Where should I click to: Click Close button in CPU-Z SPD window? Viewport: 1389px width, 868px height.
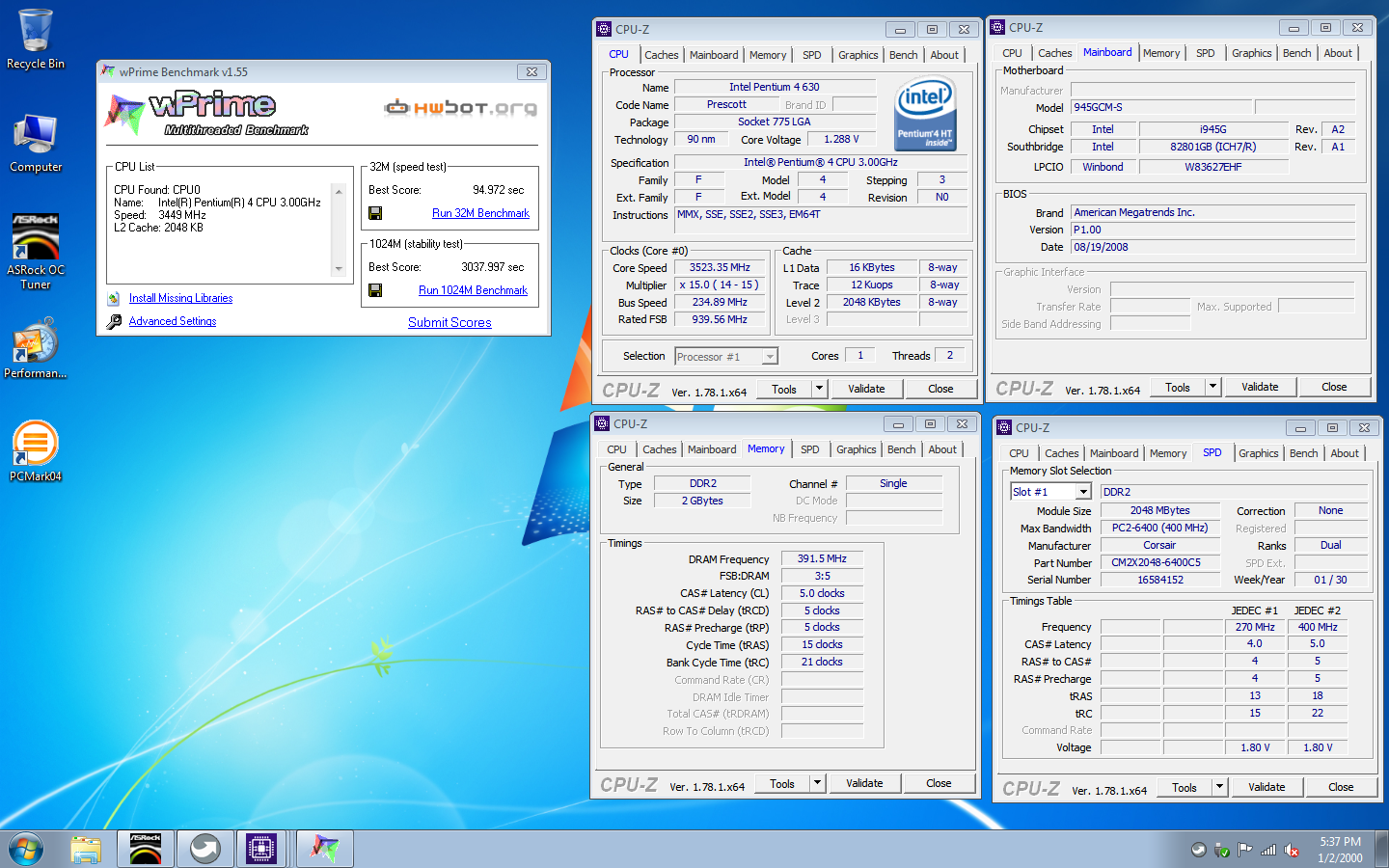(1341, 787)
